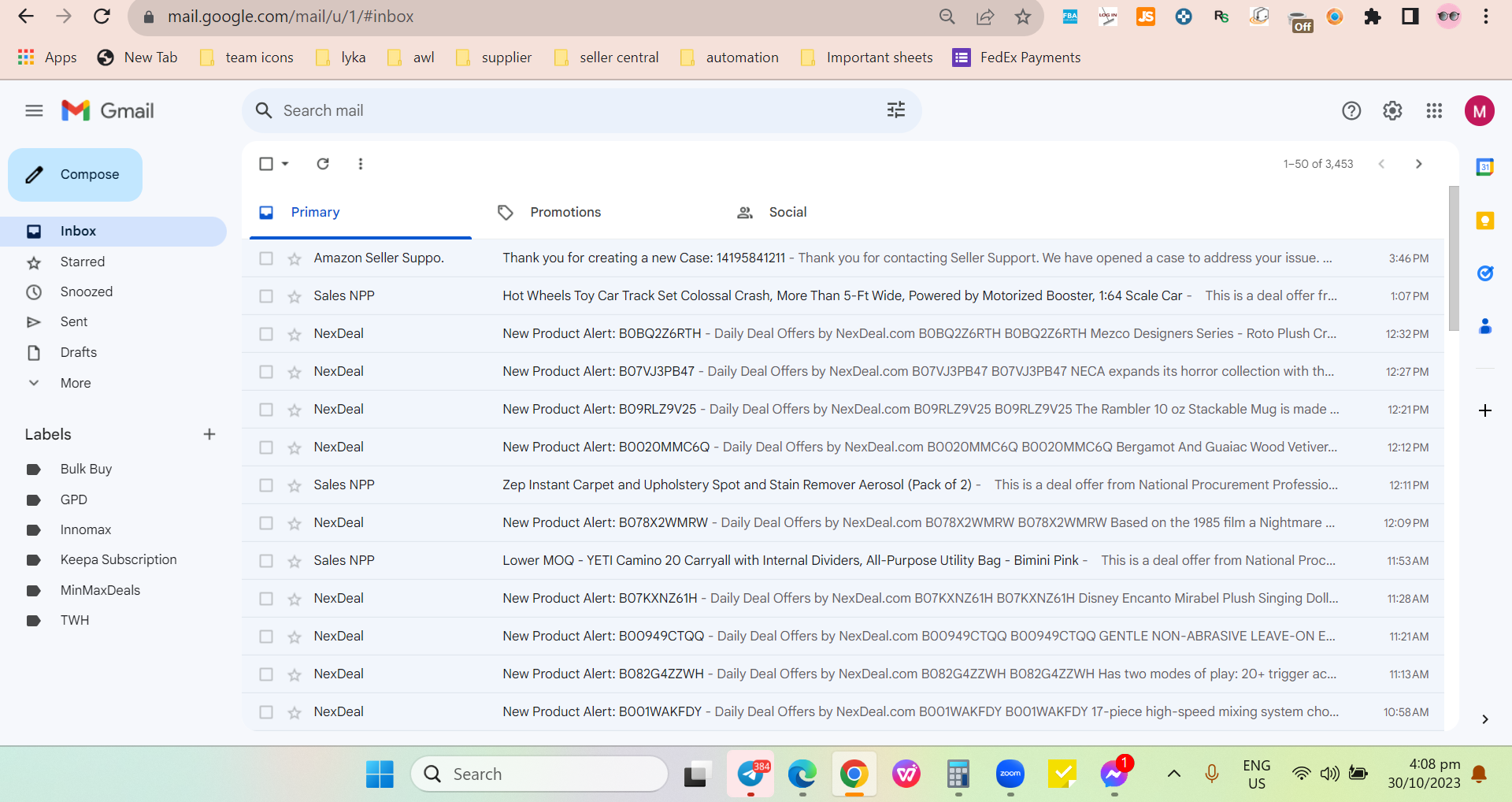Open the Disney Encanto Mirabel email

843,599
